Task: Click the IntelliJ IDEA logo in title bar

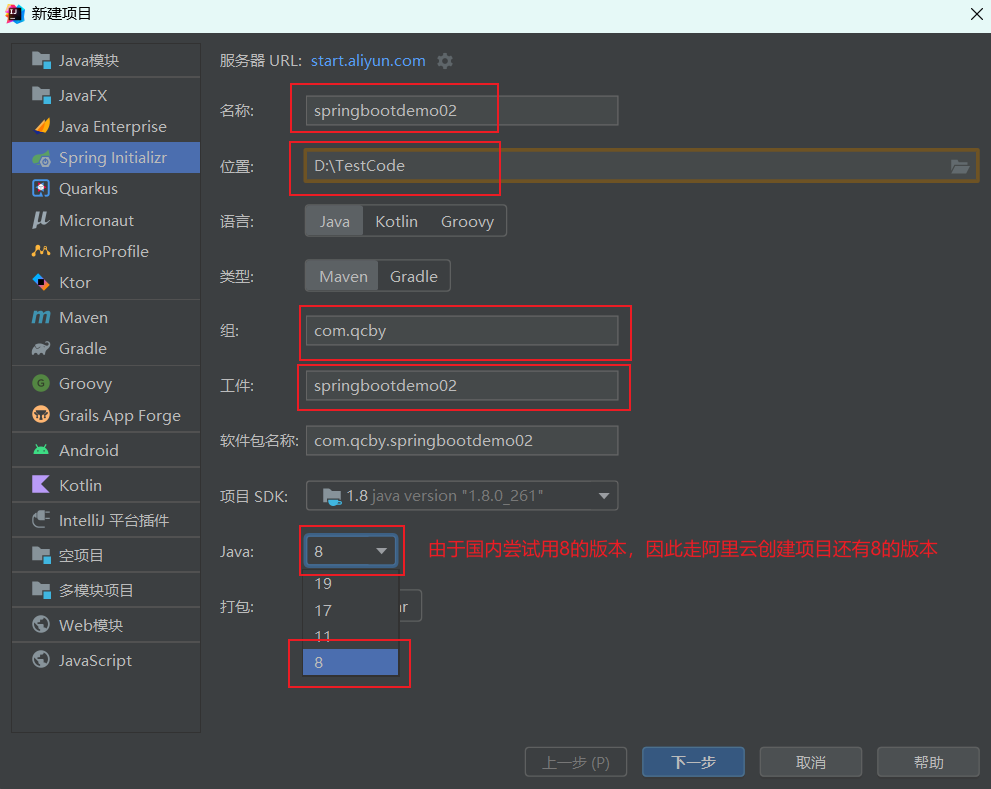Action: tap(14, 13)
